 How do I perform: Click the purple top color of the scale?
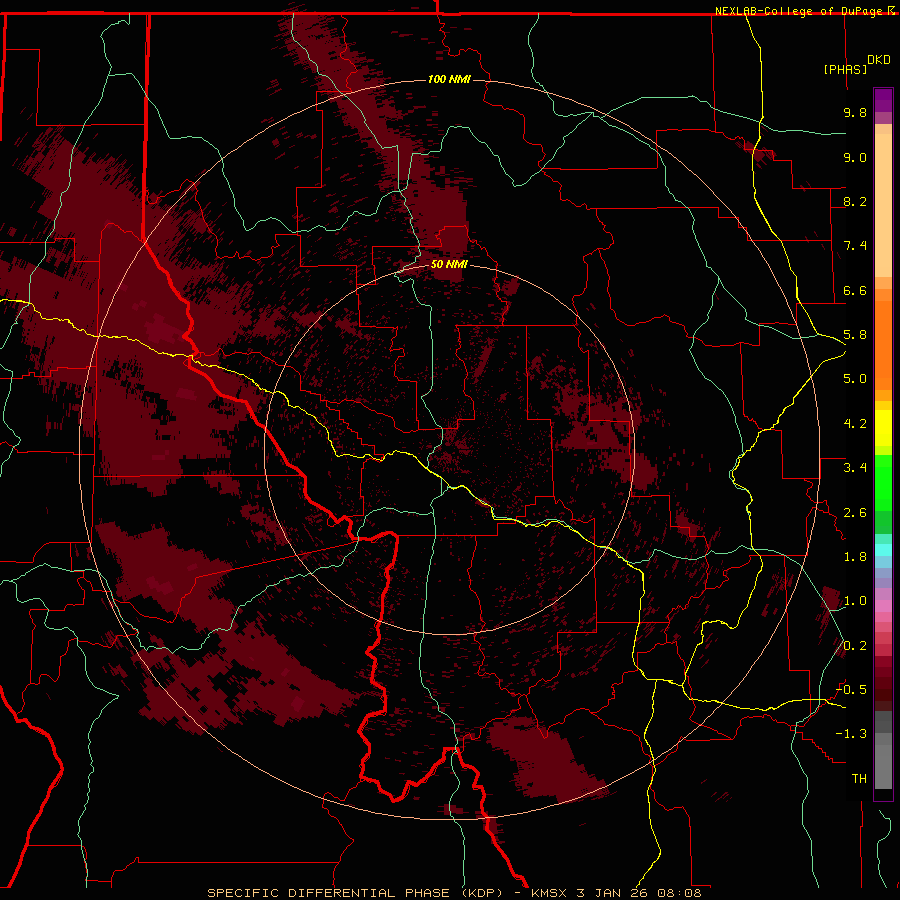[x=883, y=100]
